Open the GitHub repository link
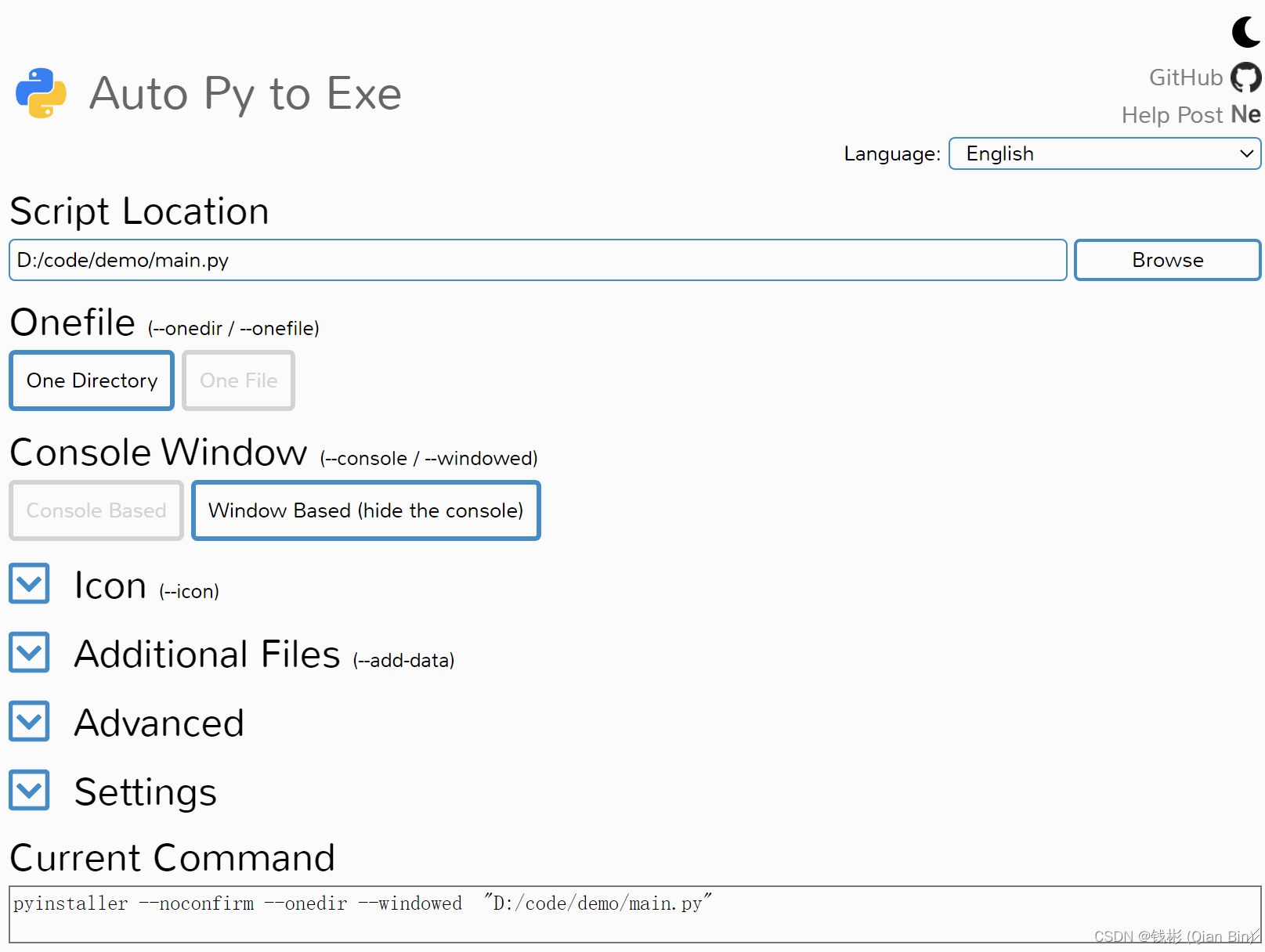 point(1185,77)
